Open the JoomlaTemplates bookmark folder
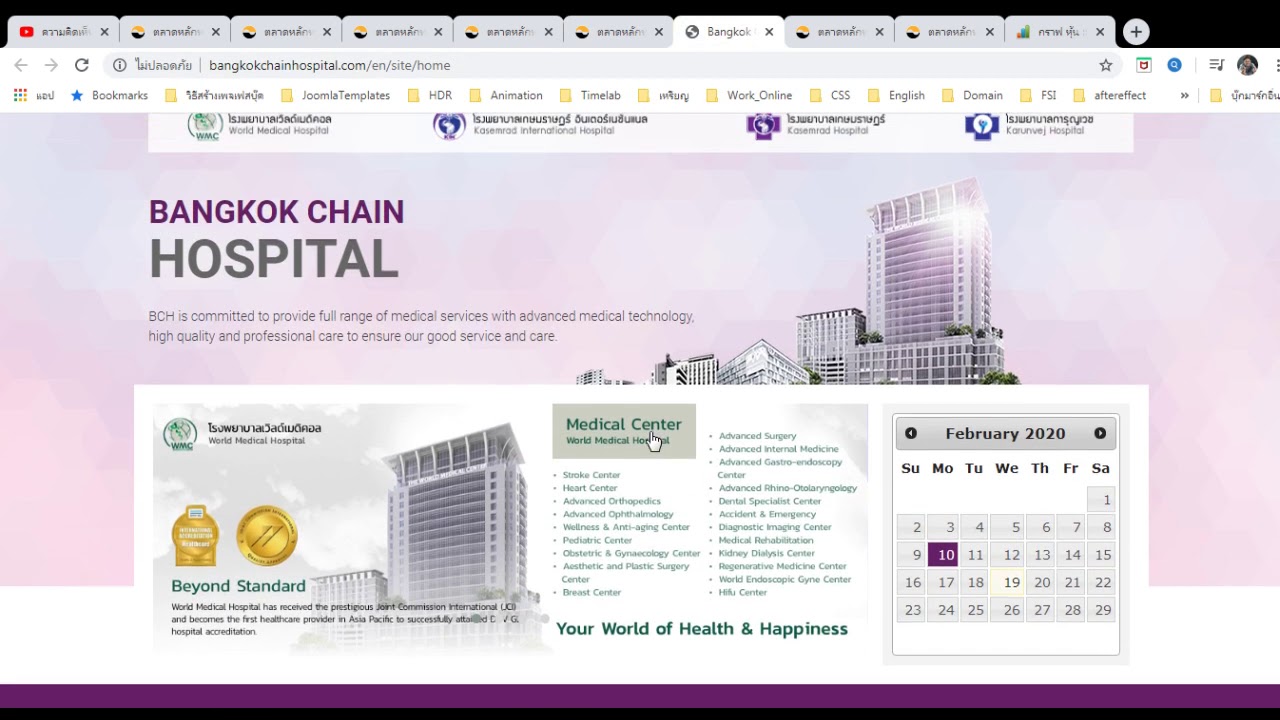 pos(336,95)
